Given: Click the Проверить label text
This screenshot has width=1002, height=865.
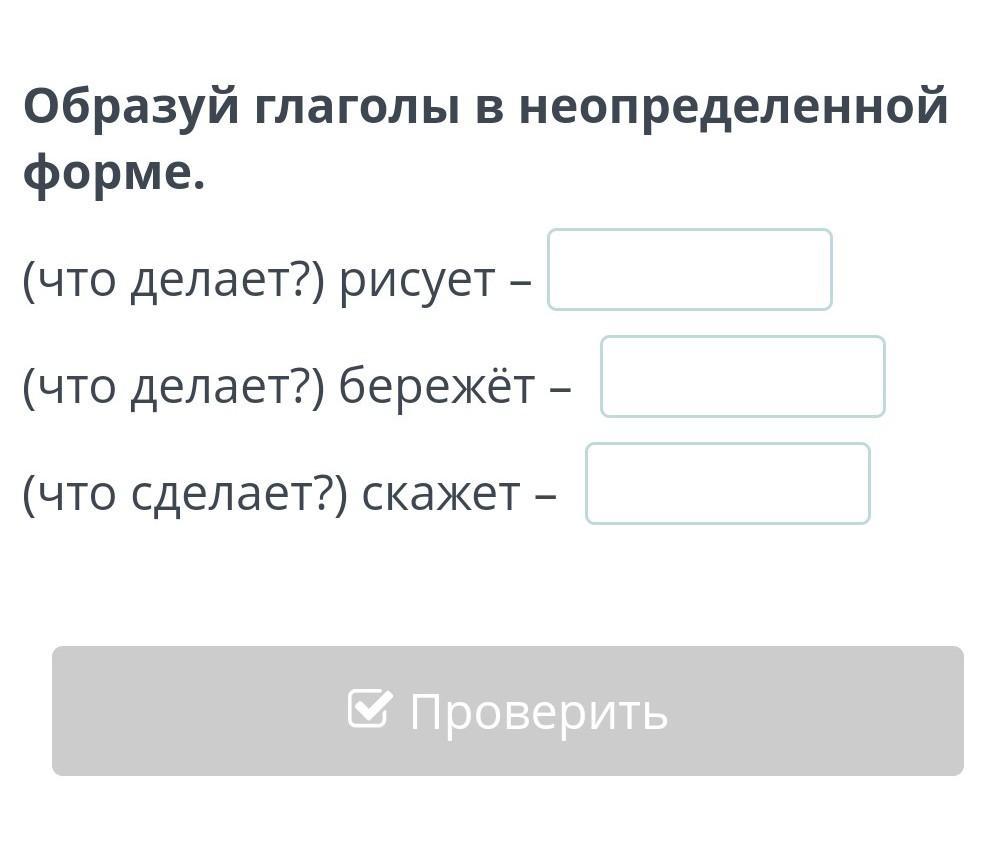Looking at the screenshot, I should tap(538, 712).
